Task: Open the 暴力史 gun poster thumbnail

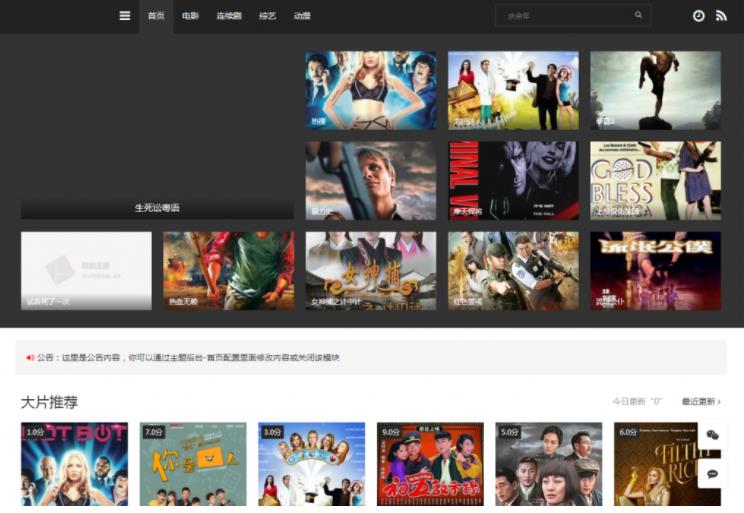Action: pyautogui.click(x=371, y=181)
